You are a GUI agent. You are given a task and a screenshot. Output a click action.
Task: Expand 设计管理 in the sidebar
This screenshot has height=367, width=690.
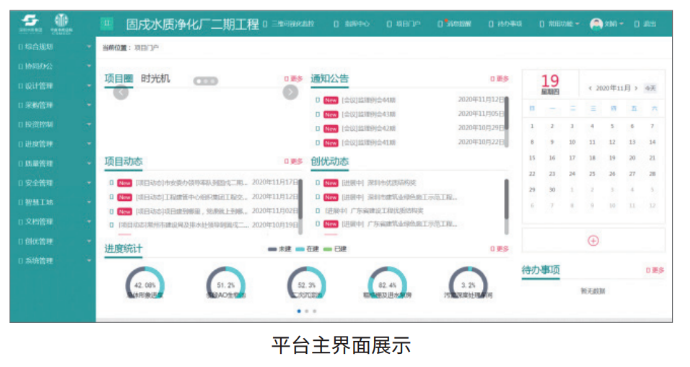[x=53, y=86]
